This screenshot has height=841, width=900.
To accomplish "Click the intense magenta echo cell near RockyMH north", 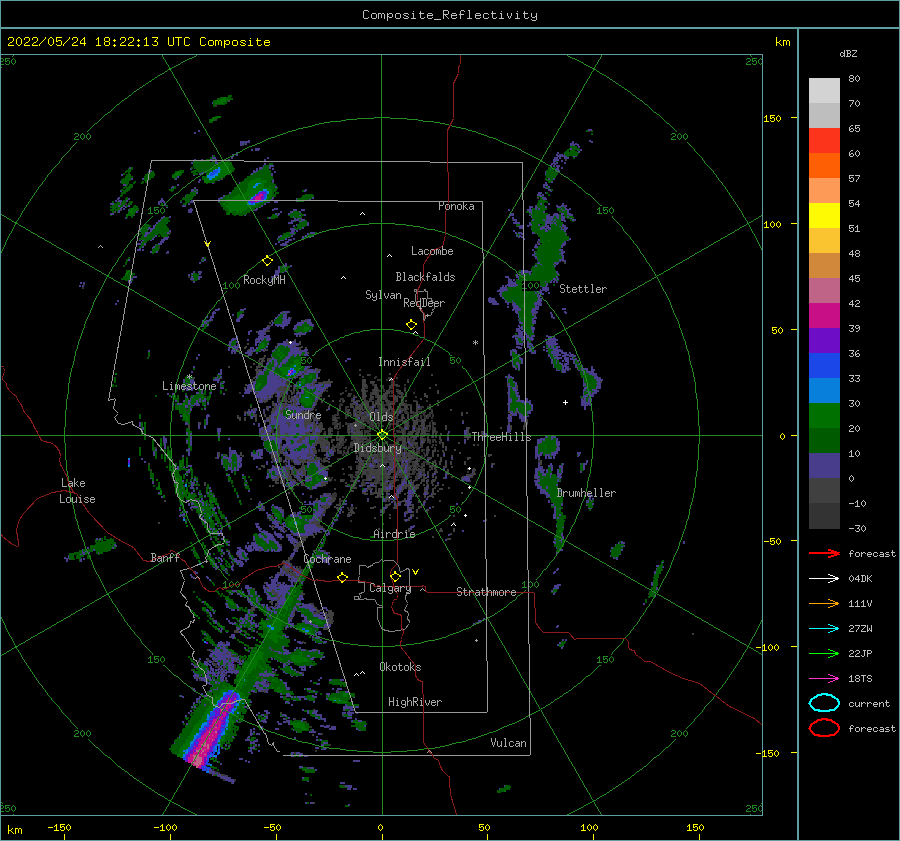I will (258, 196).
